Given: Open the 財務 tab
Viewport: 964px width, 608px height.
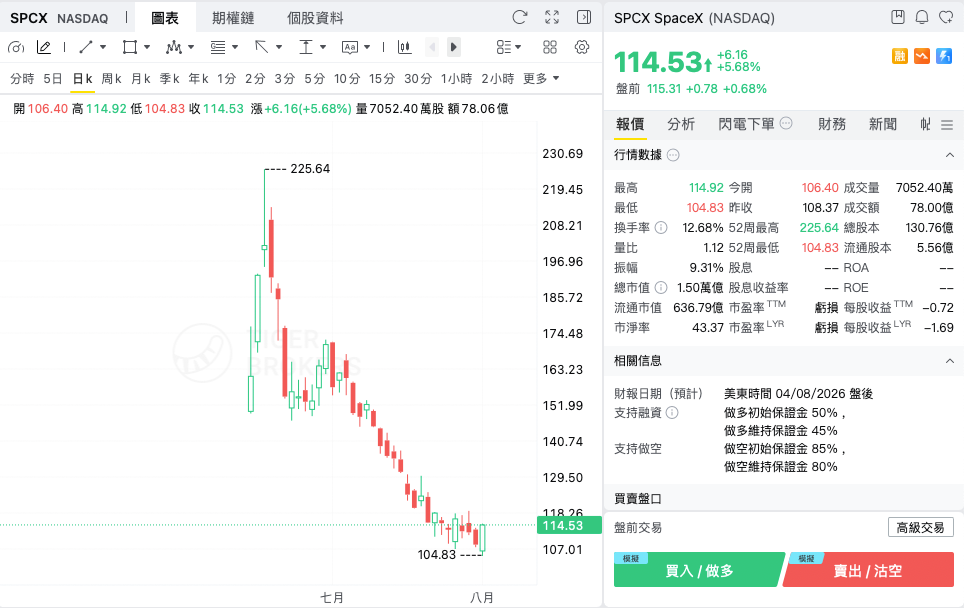Looking at the screenshot, I should click(832, 124).
